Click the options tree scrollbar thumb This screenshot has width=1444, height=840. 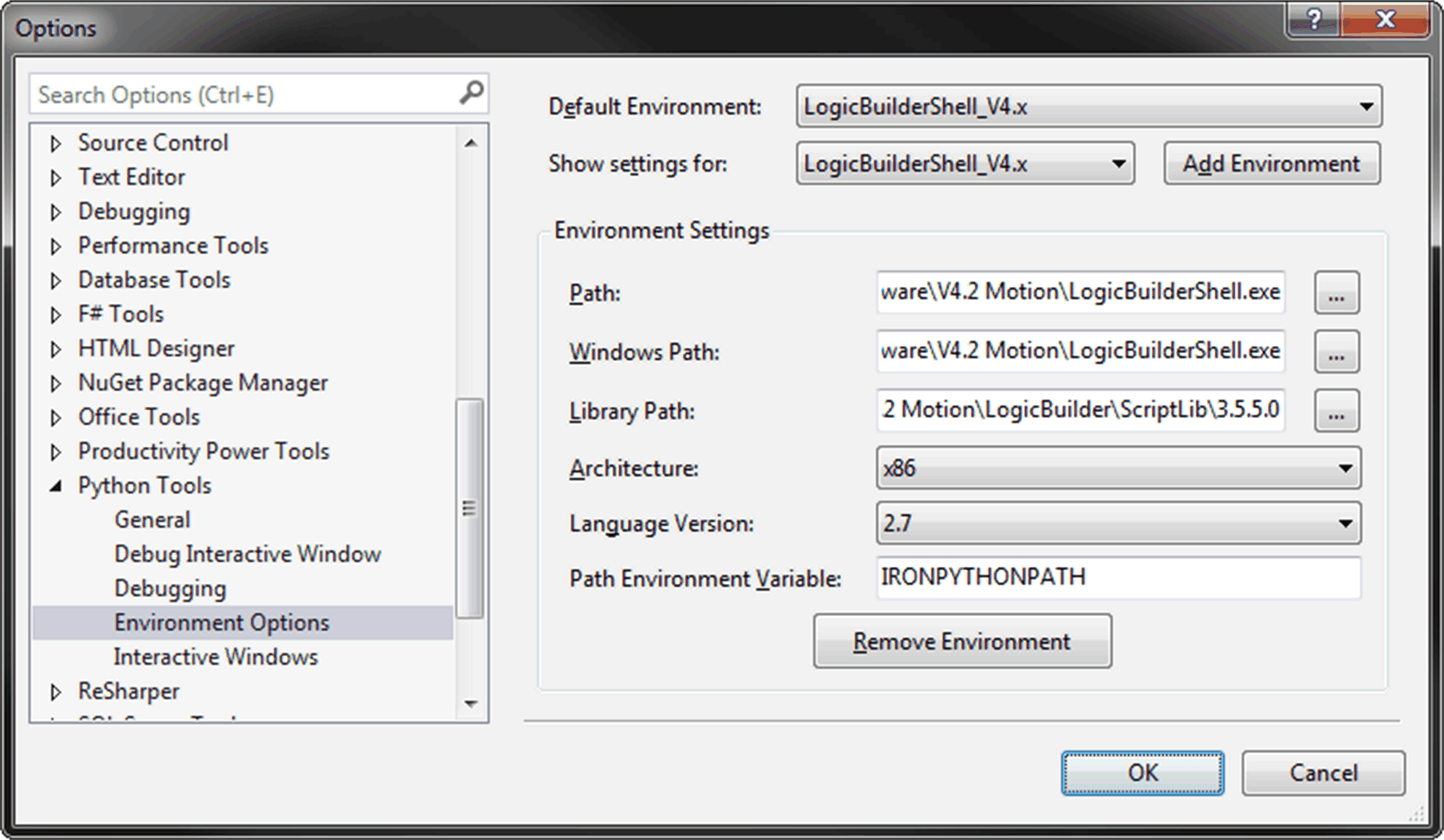point(470,509)
